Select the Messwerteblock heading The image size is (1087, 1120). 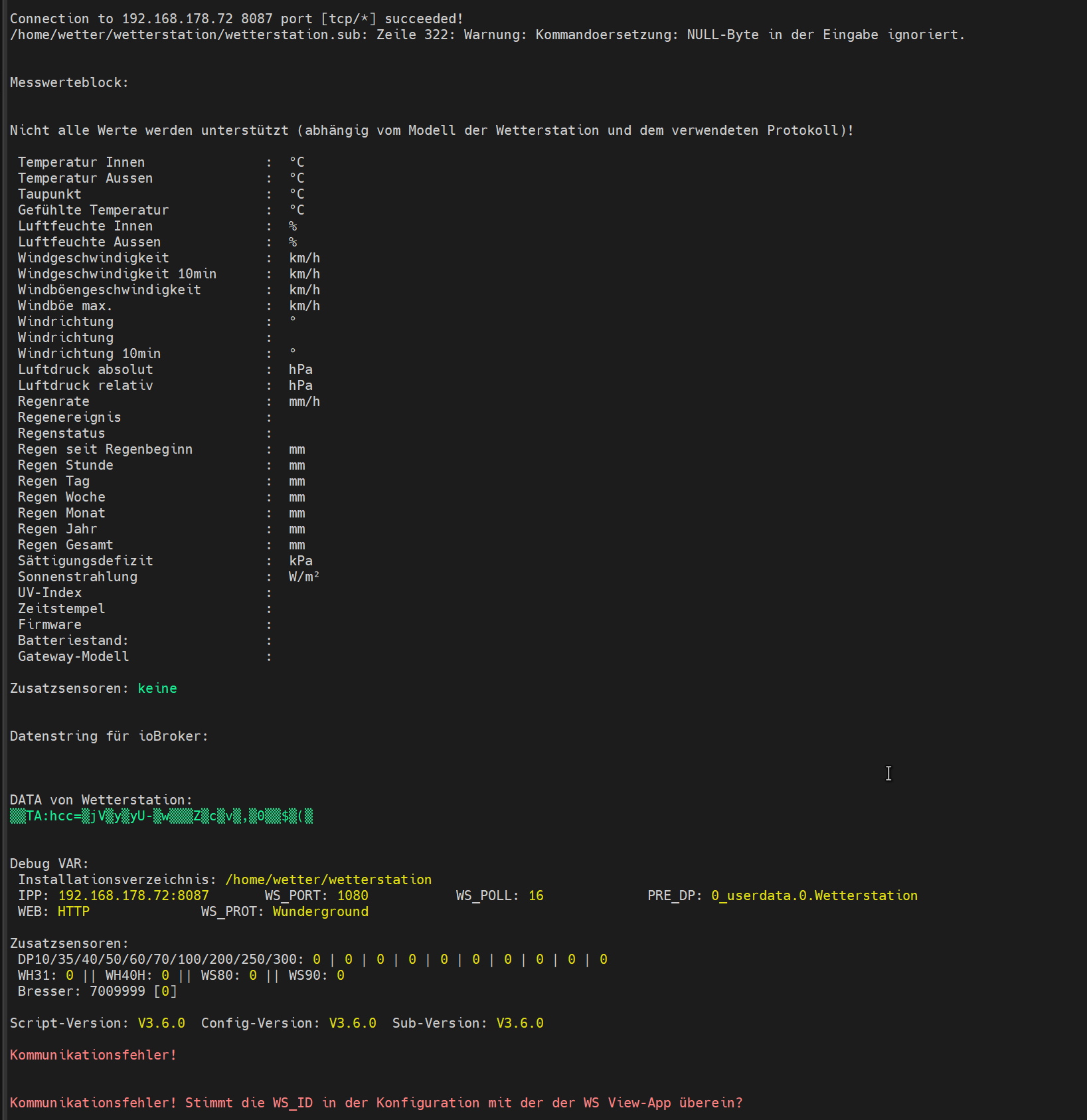point(68,82)
